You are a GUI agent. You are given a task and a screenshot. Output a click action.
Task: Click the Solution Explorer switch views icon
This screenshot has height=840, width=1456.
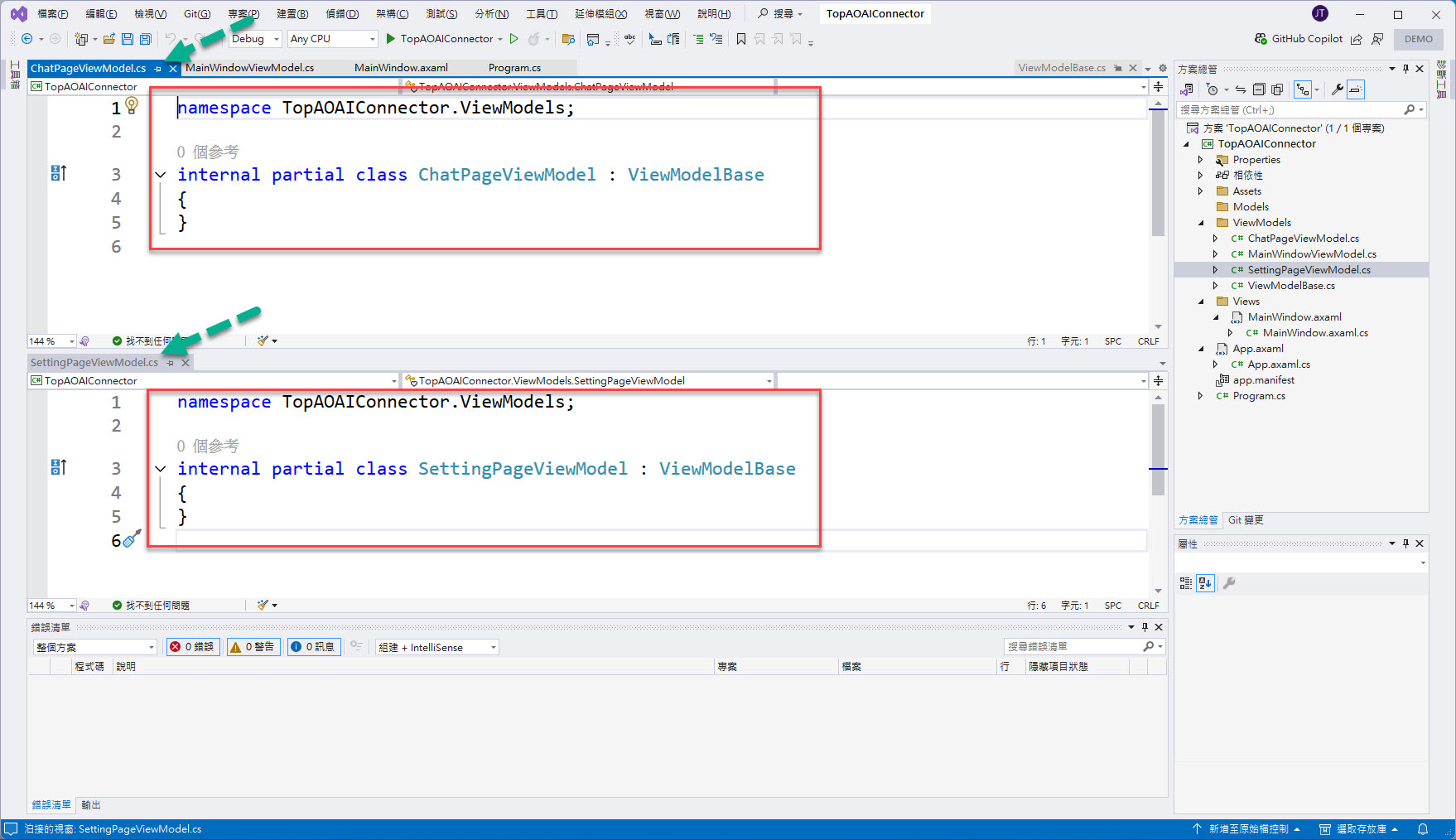click(1187, 89)
